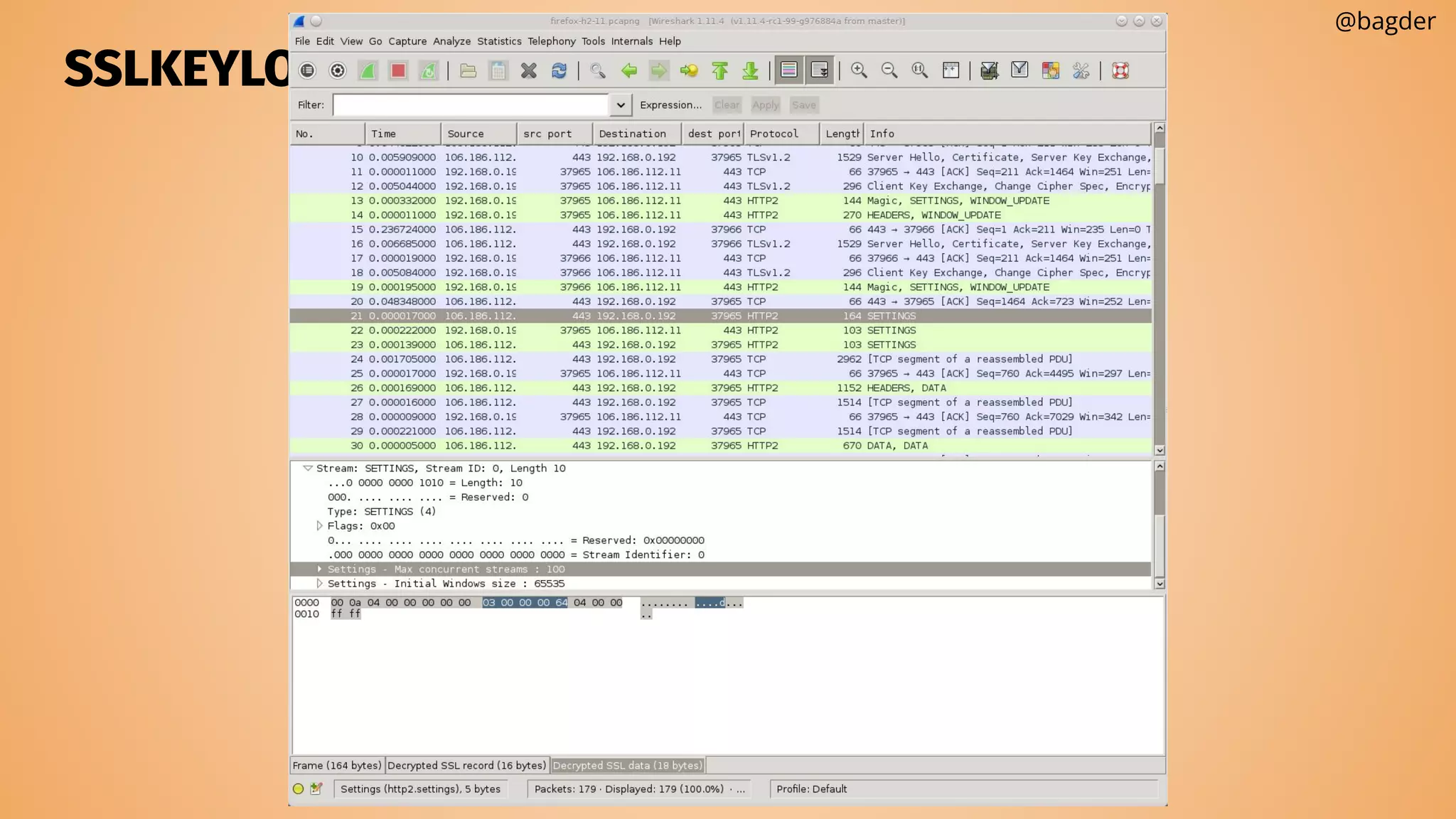Expand the Flags: 0x00 node

(x=319, y=525)
